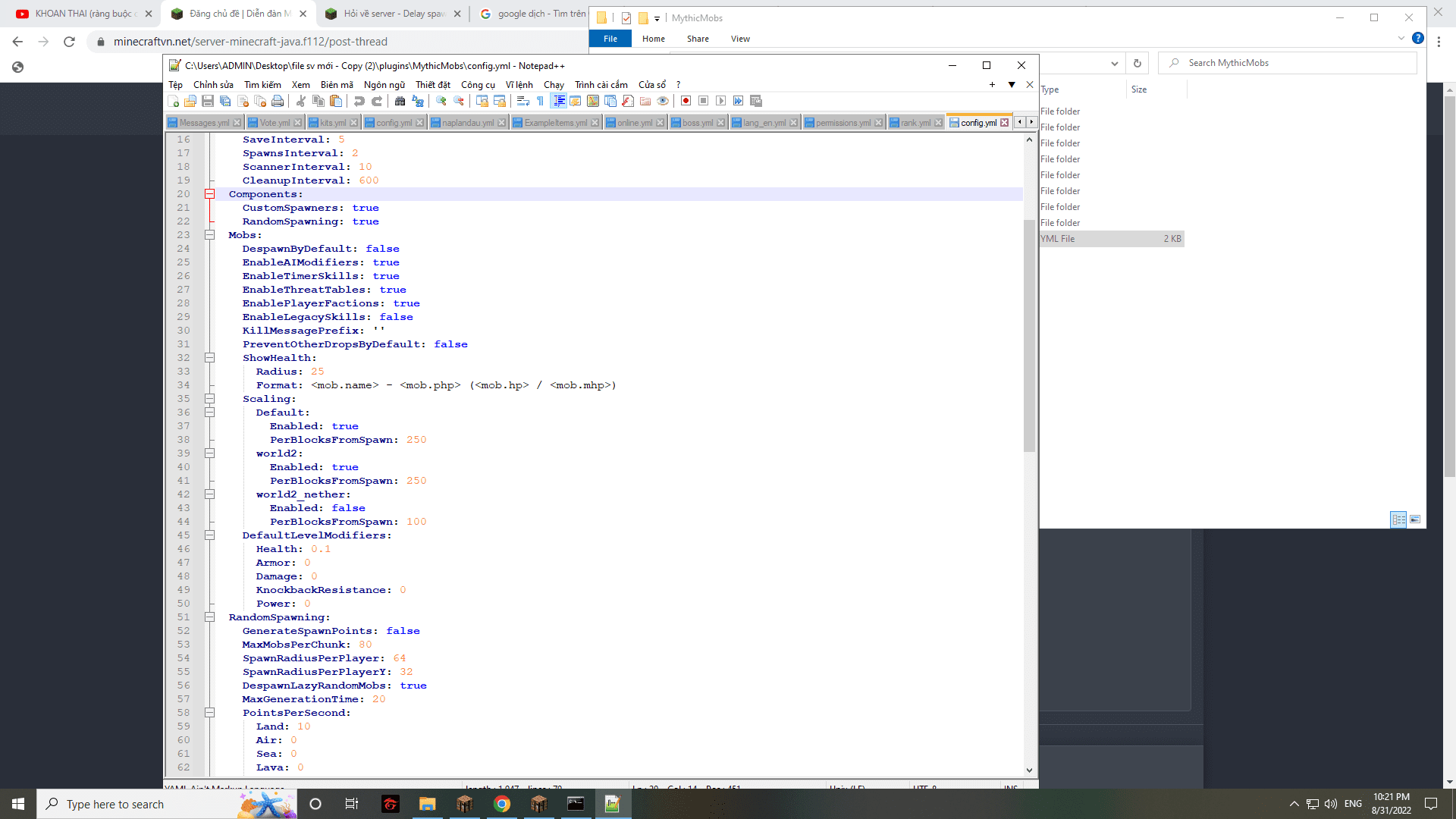Image resolution: width=1456 pixels, height=819 pixels.
Task: Open the View ribbon tab in Explorer
Action: [740, 39]
